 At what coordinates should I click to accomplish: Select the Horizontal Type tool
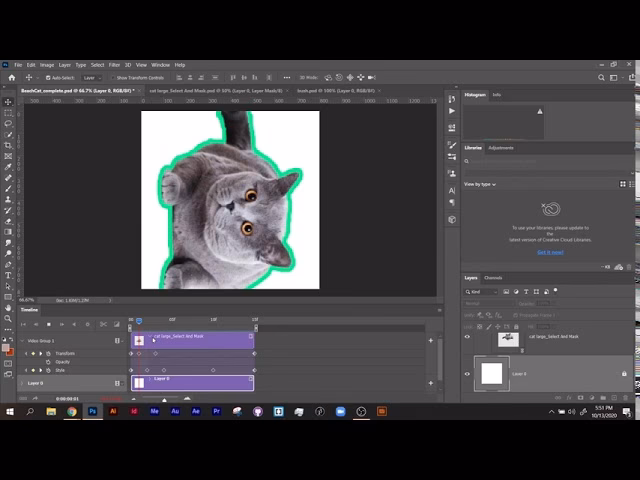click(8, 276)
